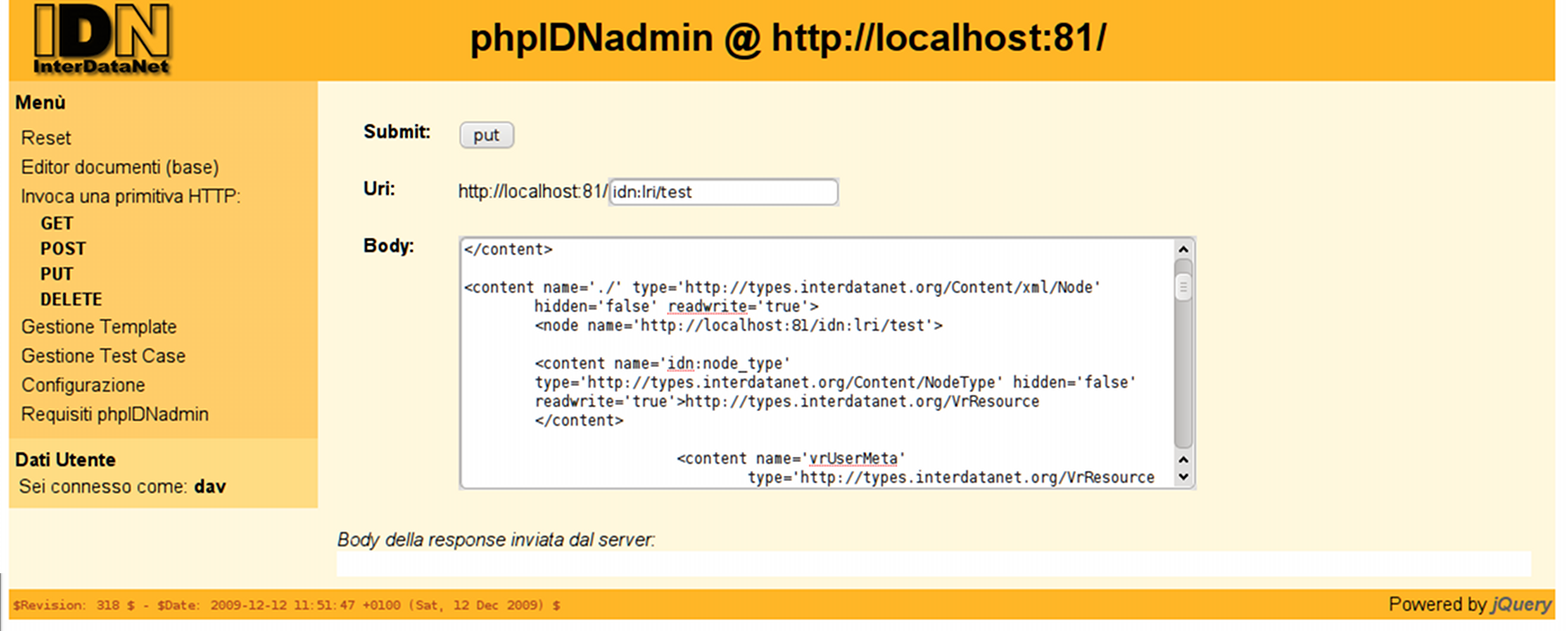The width and height of the screenshot is (1568, 631).
Task: Click the Powered by footer text
Action: (1438, 604)
